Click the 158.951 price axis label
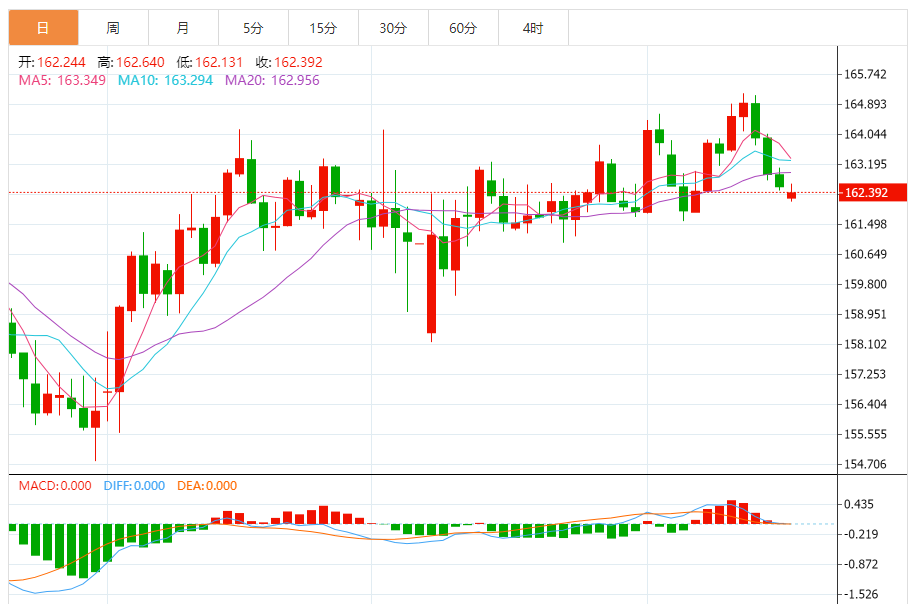Viewport: 911px width, 604px height. 865,314
